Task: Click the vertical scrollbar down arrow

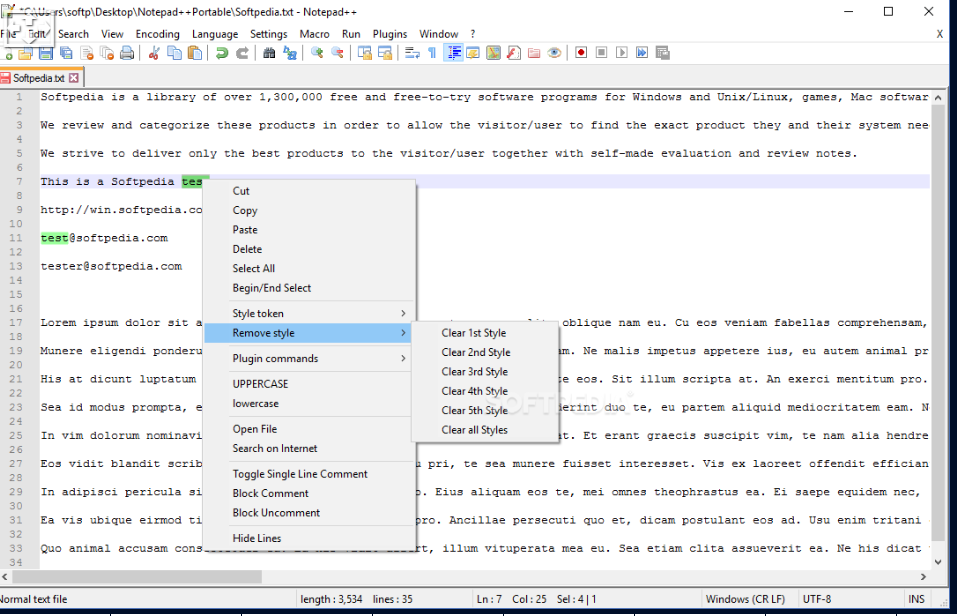Action: click(x=938, y=562)
